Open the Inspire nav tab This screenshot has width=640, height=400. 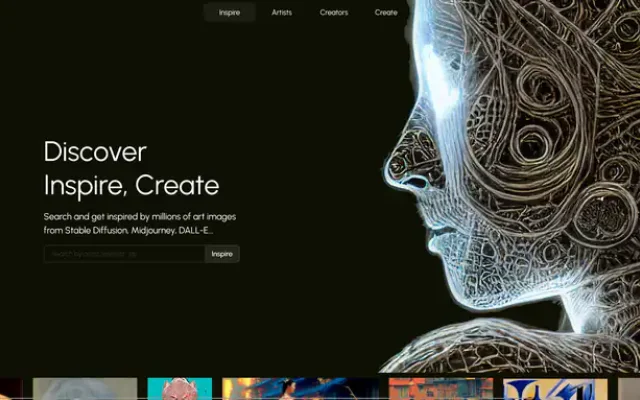(x=229, y=12)
